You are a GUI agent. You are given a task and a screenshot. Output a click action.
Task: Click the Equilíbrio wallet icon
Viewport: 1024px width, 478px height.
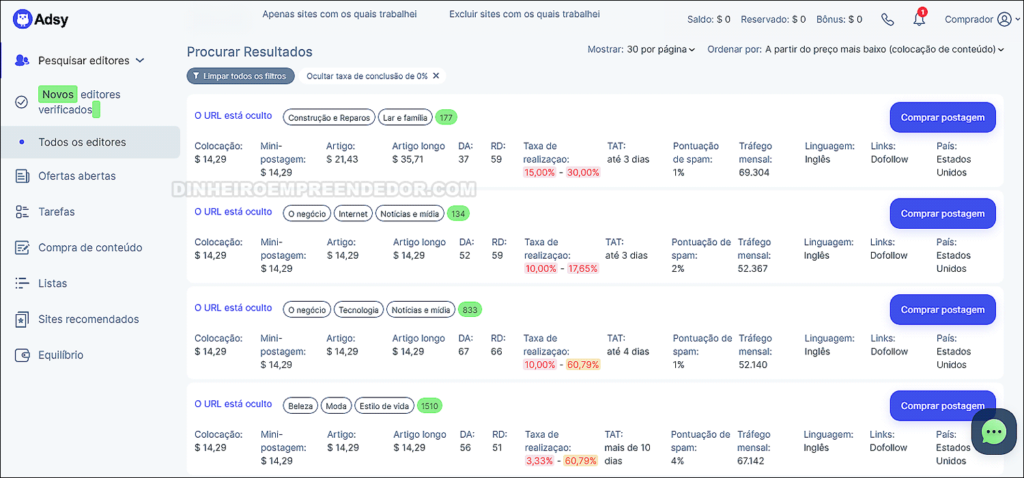(22, 355)
